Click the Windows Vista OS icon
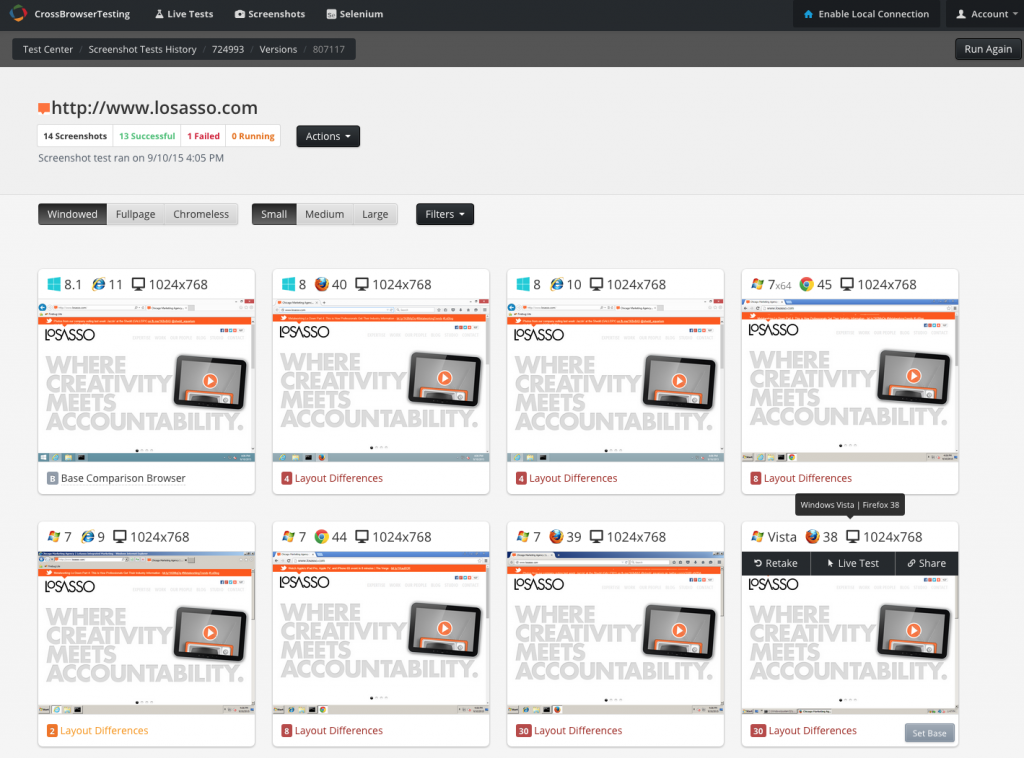Viewport: 1024px width, 758px height. [758, 537]
